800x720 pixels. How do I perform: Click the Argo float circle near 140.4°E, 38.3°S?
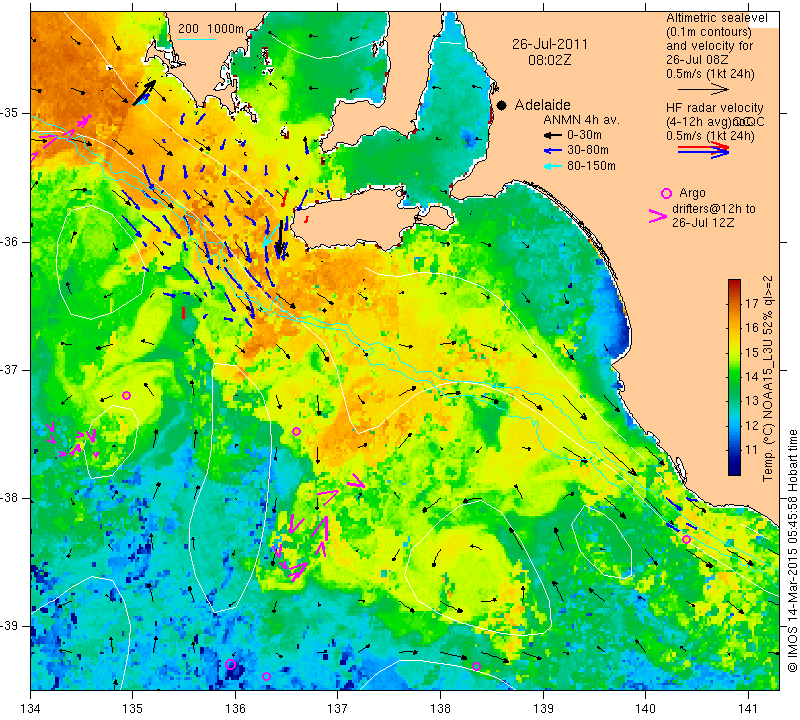pyautogui.click(x=686, y=539)
